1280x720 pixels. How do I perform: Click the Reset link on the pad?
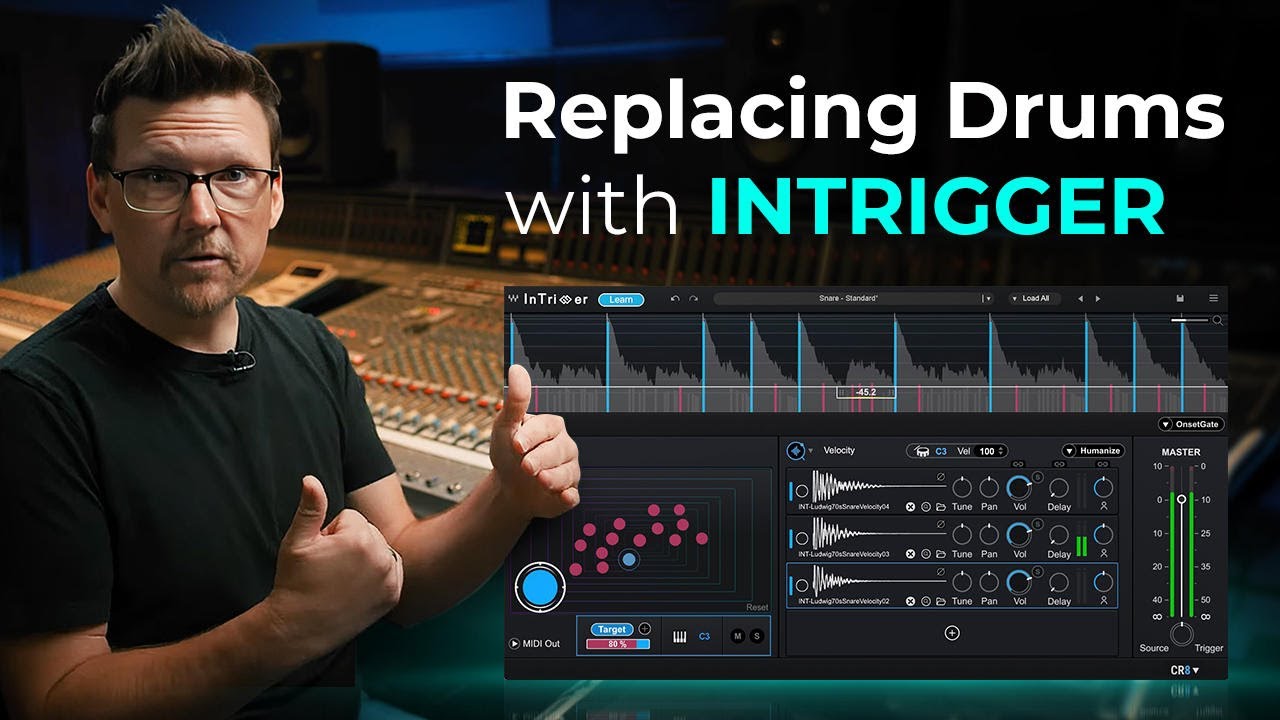757,608
